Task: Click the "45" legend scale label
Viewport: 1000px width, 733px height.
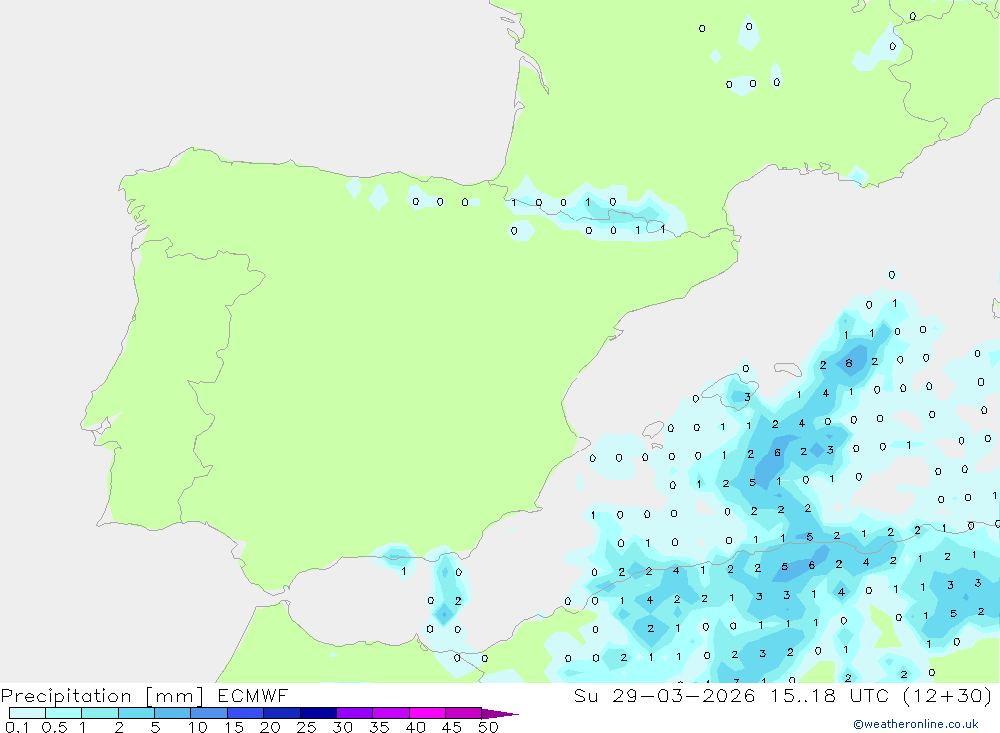Action: tap(452, 727)
